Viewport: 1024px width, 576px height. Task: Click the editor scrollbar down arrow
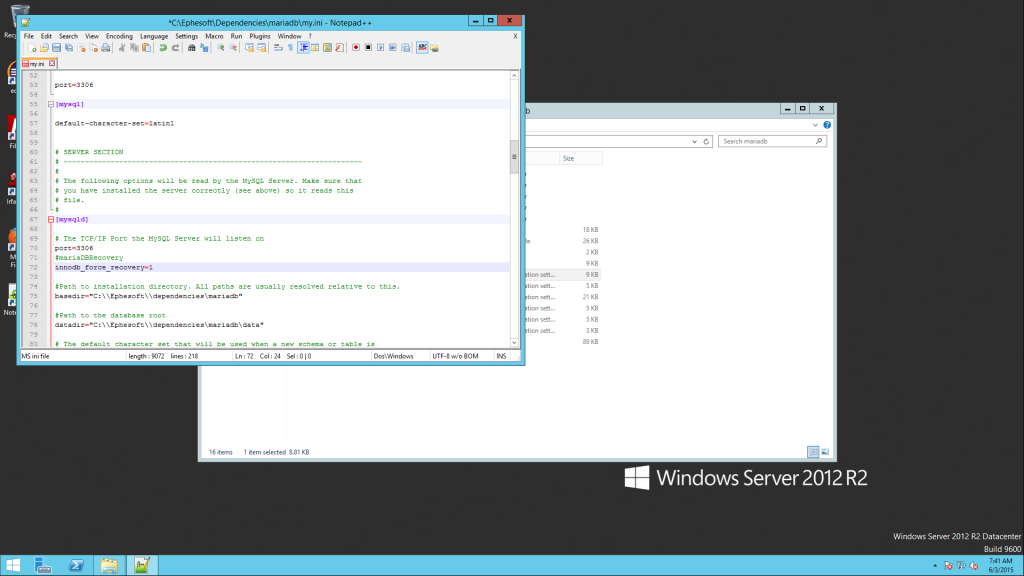(514, 342)
